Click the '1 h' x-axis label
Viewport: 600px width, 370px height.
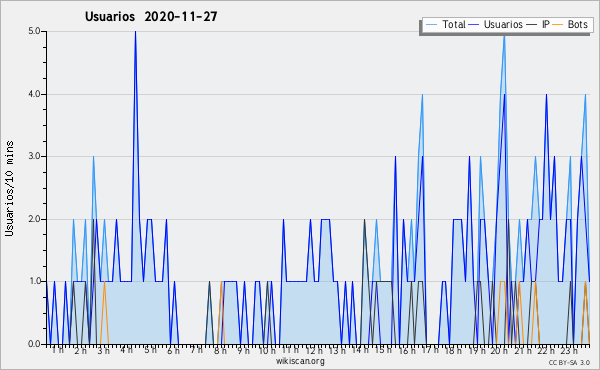point(58,350)
